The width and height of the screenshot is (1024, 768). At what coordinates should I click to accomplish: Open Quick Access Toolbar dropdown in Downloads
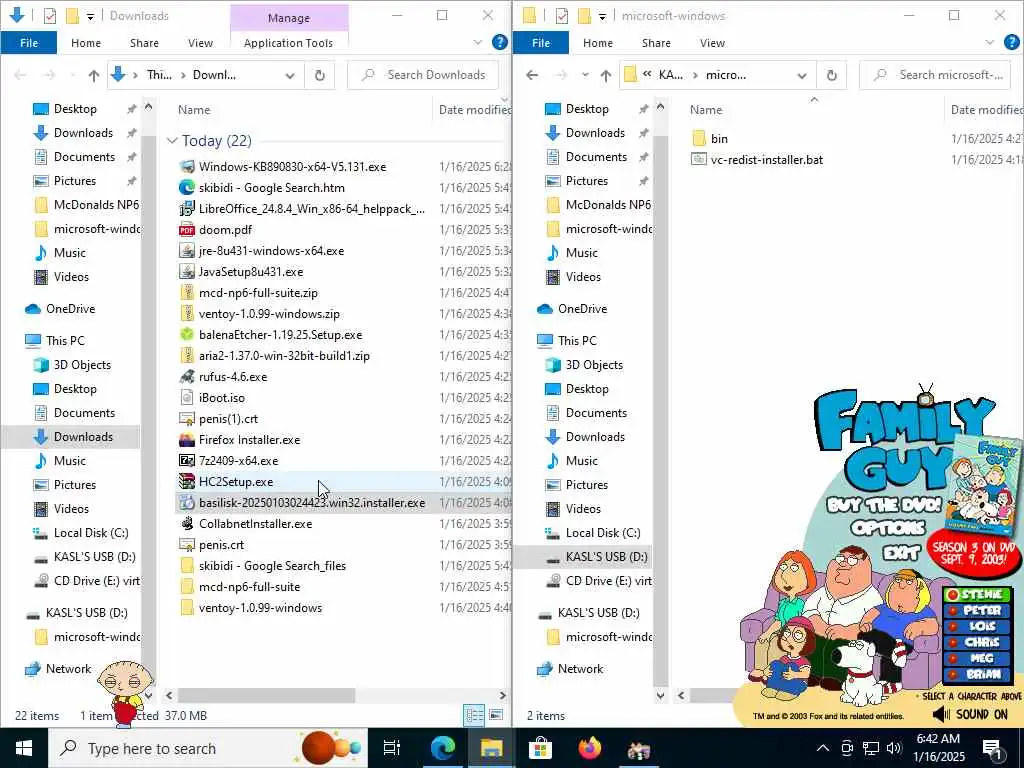[x=91, y=16]
